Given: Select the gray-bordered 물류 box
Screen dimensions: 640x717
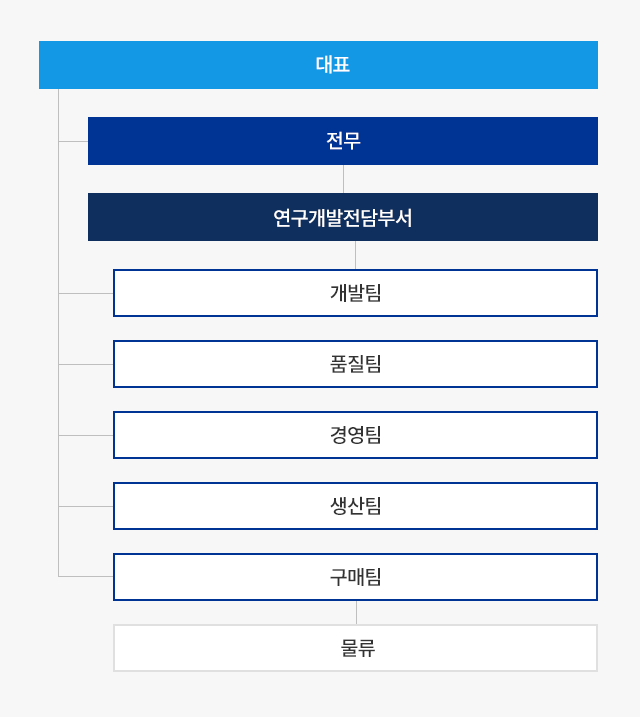Looking at the screenshot, I should tap(355, 648).
